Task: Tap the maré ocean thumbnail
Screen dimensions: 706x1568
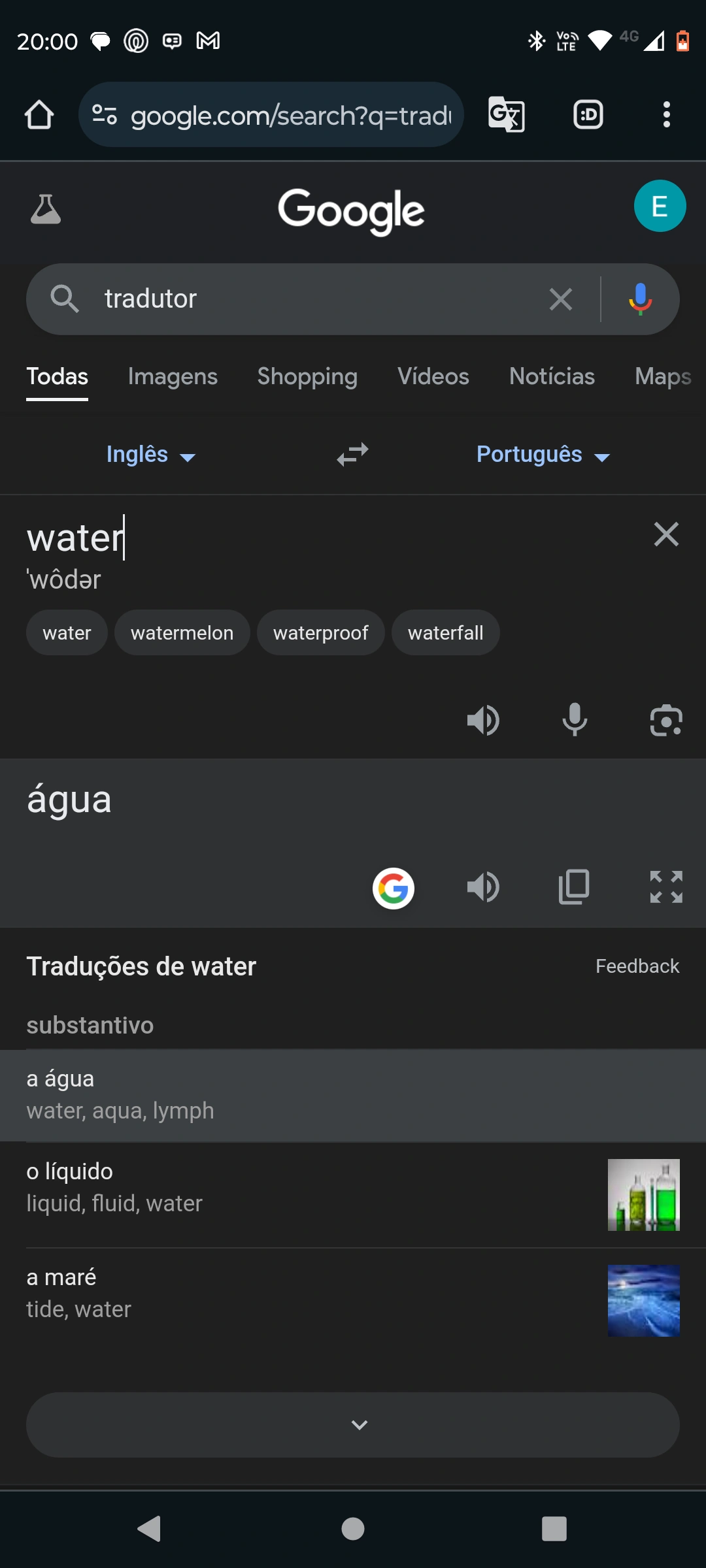Action: (643, 1301)
